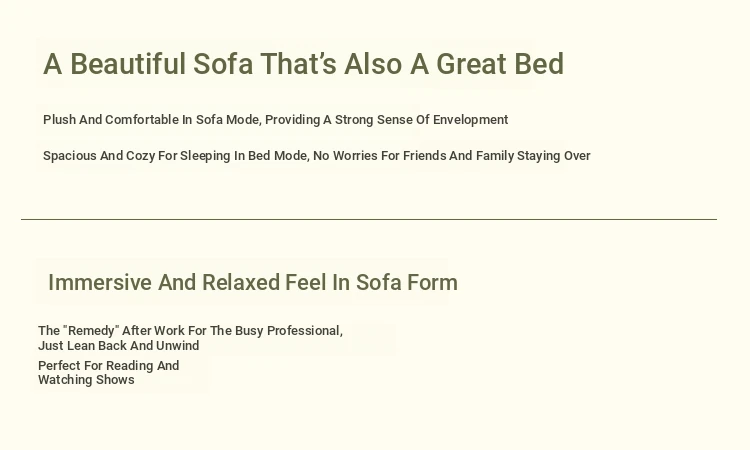Select the line starting "Plush And Comfortable In Sofa Mode"
750x450 pixels.
click(276, 120)
